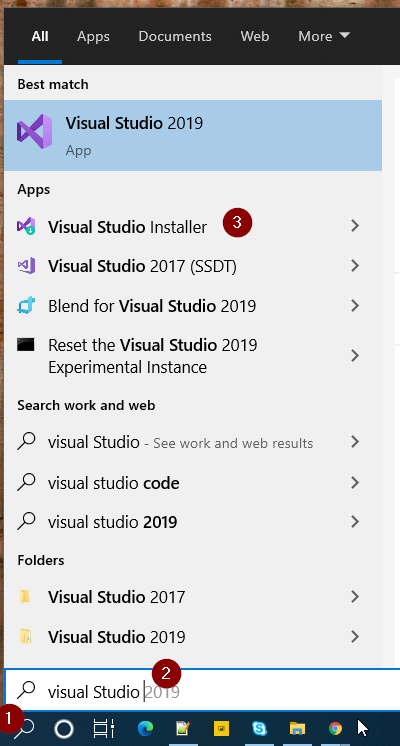Click the taskbar Search magnifier button
The width and height of the screenshot is (400, 746).
point(24,728)
